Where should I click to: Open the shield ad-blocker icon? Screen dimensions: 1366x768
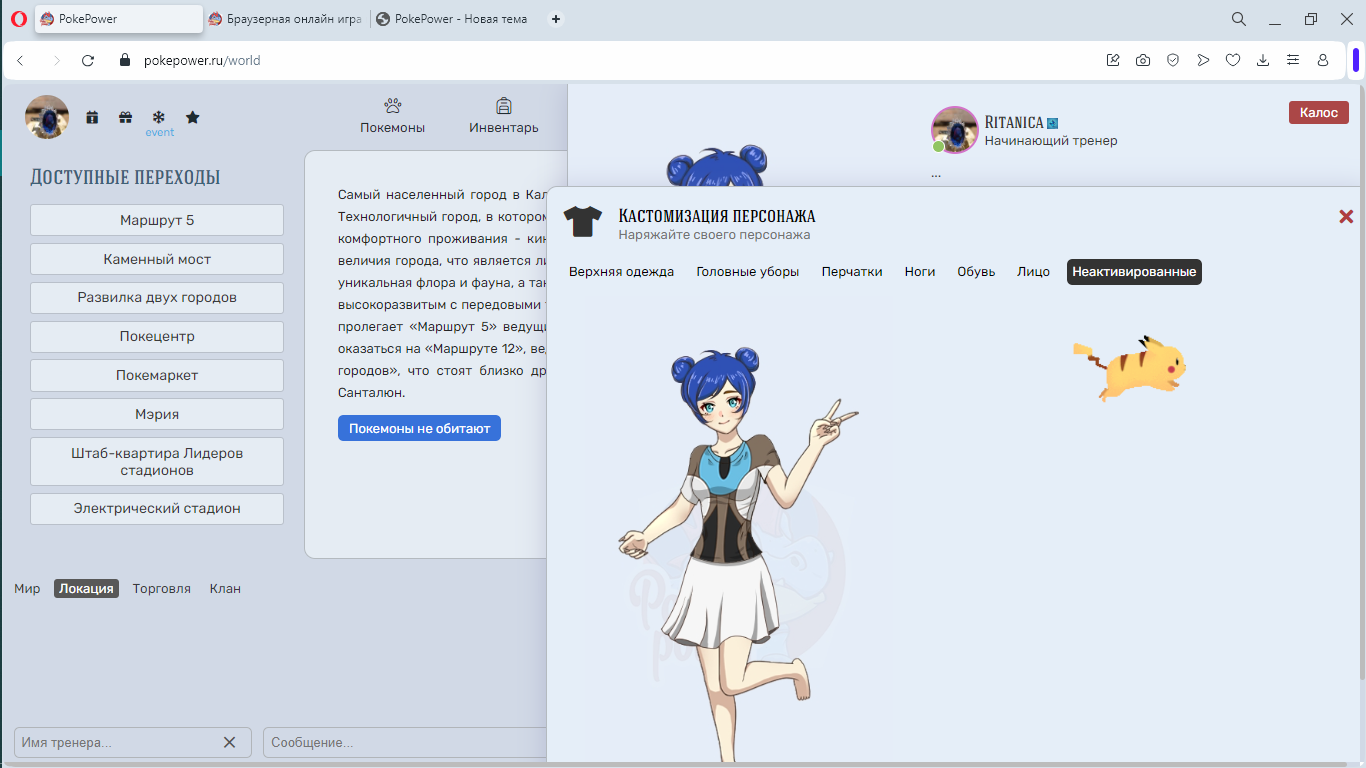click(x=1173, y=60)
